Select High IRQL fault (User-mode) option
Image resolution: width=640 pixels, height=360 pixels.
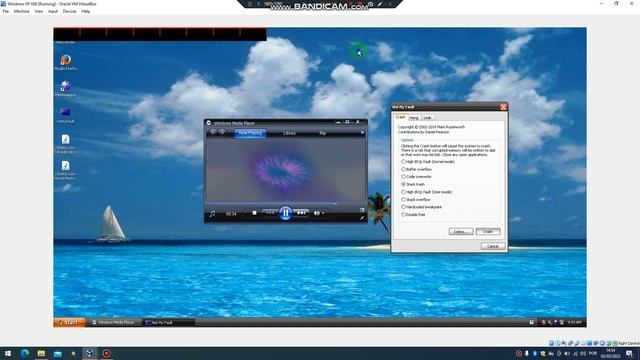(427, 192)
